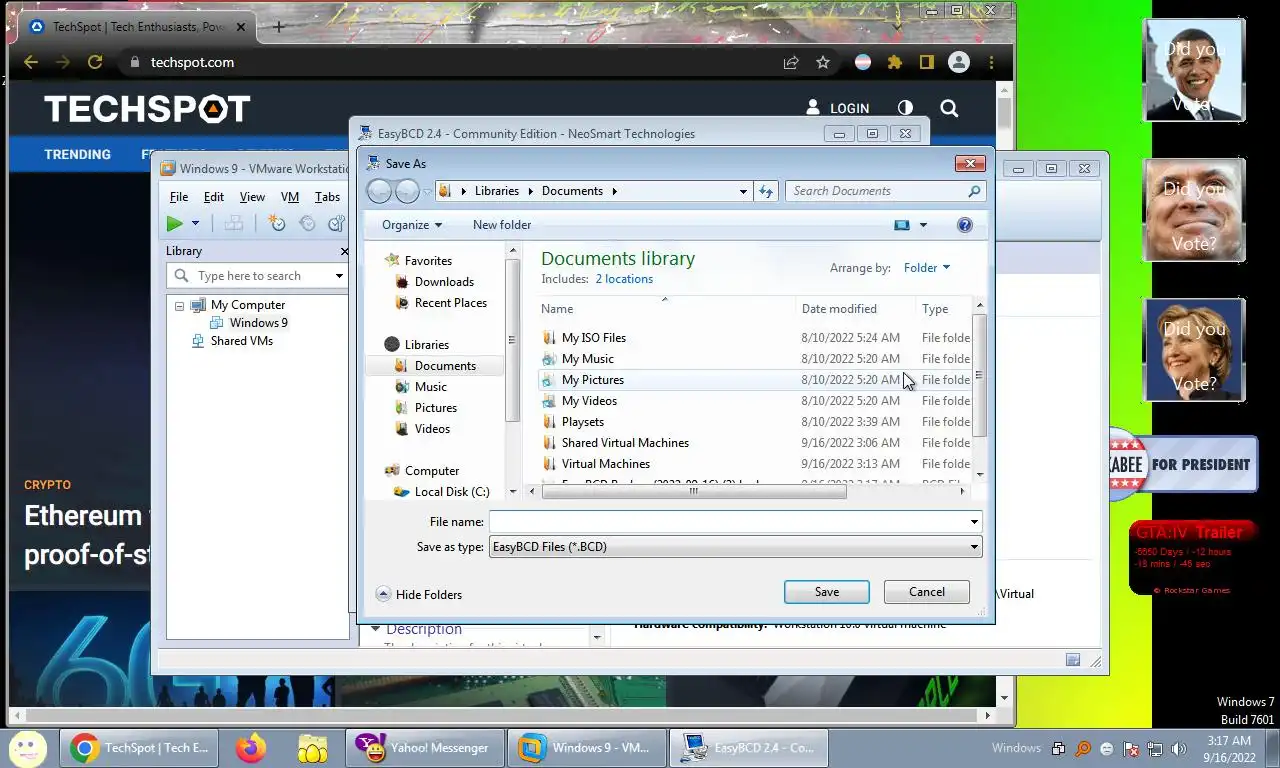Open the Chrome side panel icon

pos(927,62)
